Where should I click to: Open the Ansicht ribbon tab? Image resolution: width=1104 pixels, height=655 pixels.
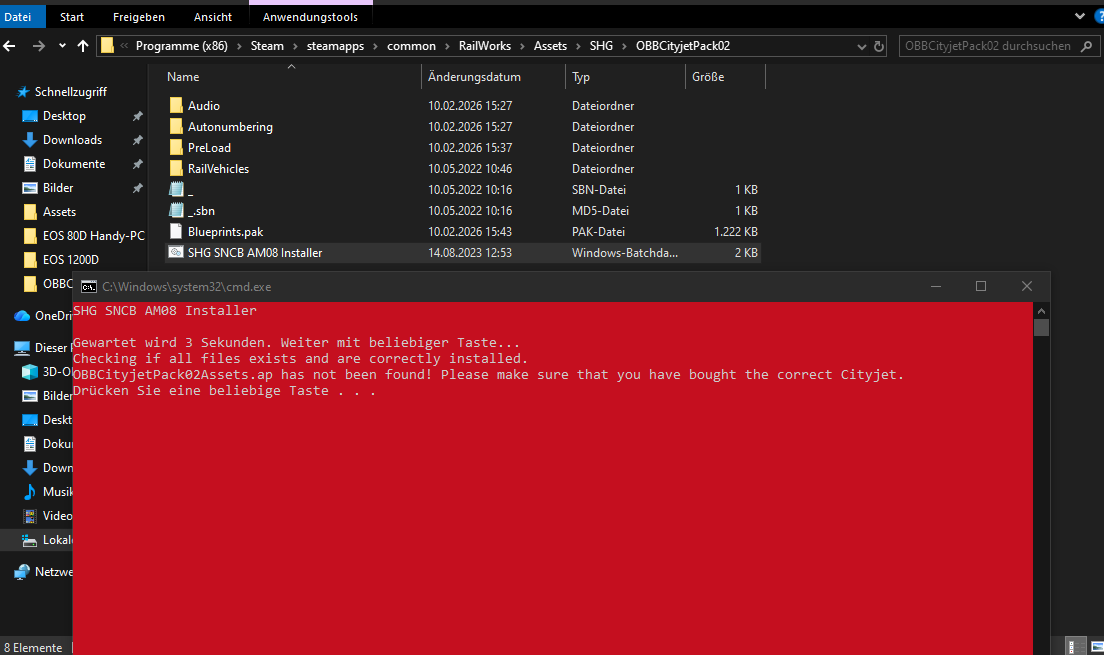[213, 17]
